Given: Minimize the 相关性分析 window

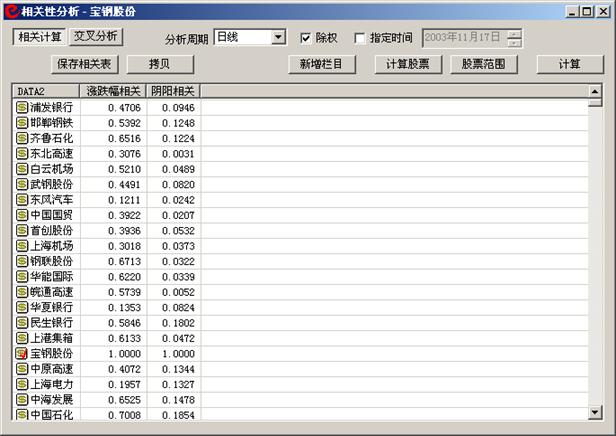Looking at the screenshot, I should pos(572,11).
